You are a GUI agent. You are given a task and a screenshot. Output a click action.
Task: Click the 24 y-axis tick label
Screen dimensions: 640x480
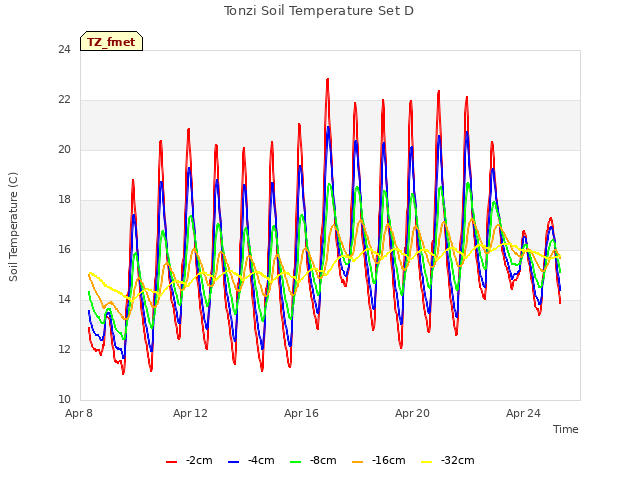[x=64, y=50]
